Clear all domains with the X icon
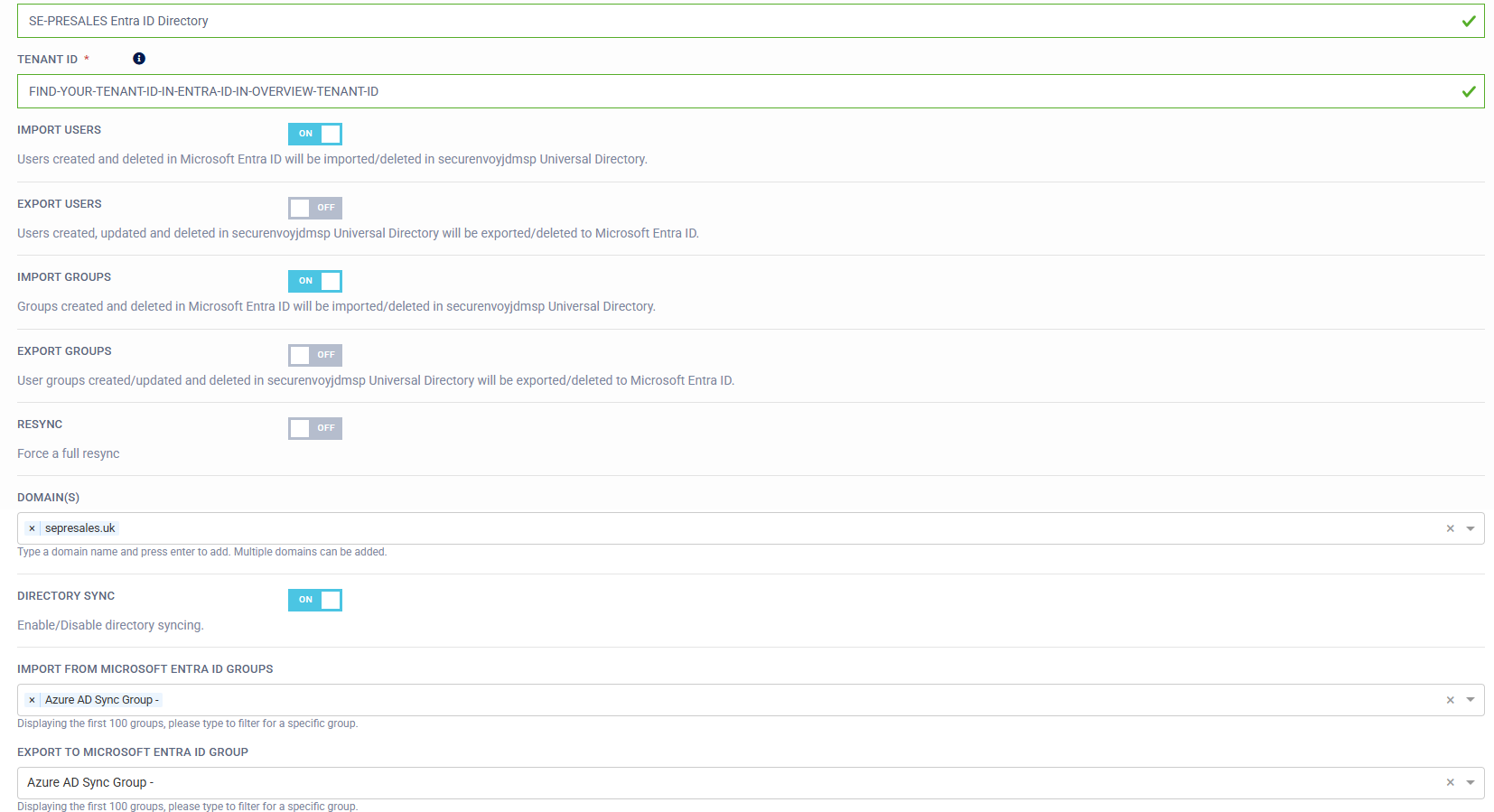Viewport: 1494px width, 812px height. point(1450,528)
